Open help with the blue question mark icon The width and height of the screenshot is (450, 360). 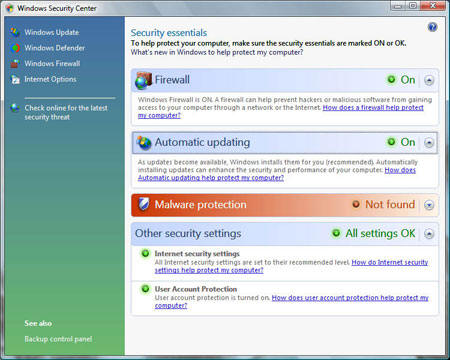pyautogui.click(x=432, y=27)
